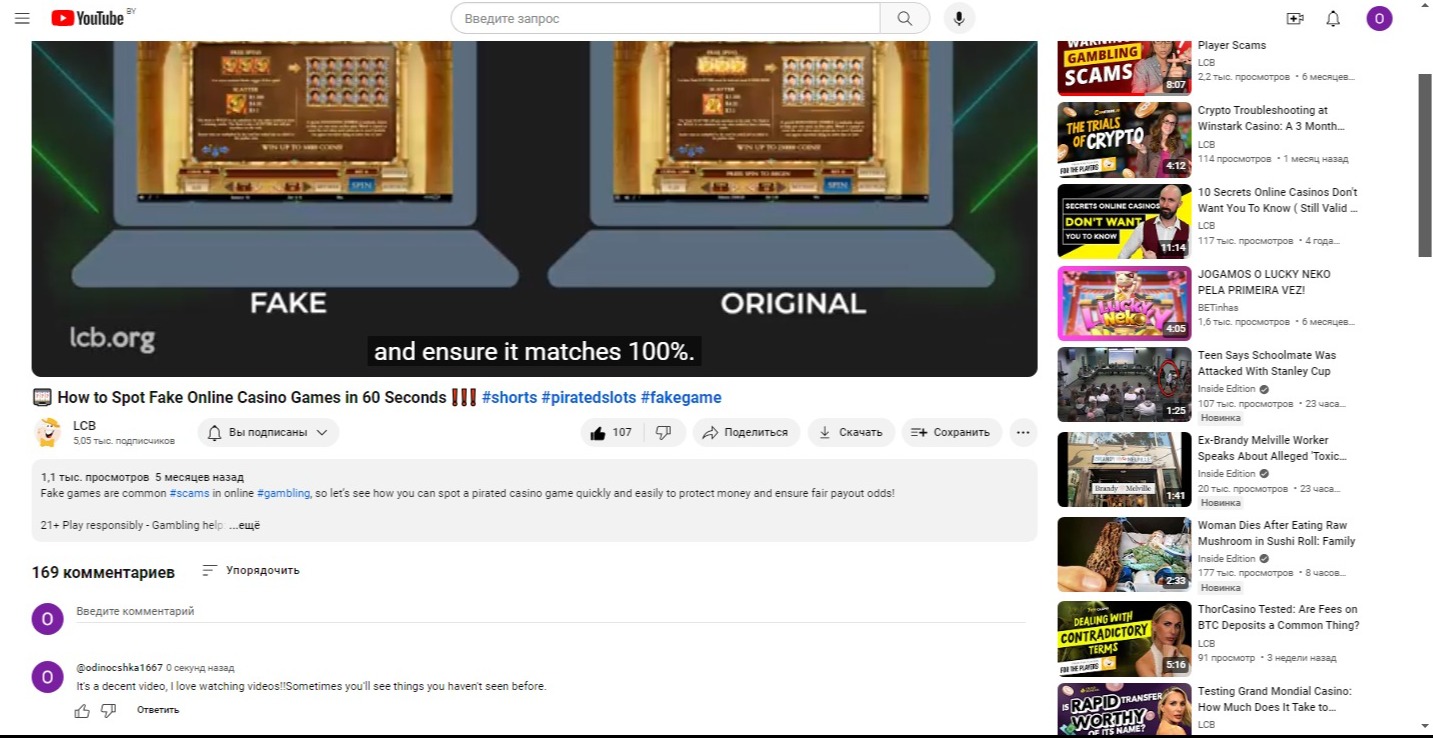Dislike the video with thumbs down

[x=663, y=432]
